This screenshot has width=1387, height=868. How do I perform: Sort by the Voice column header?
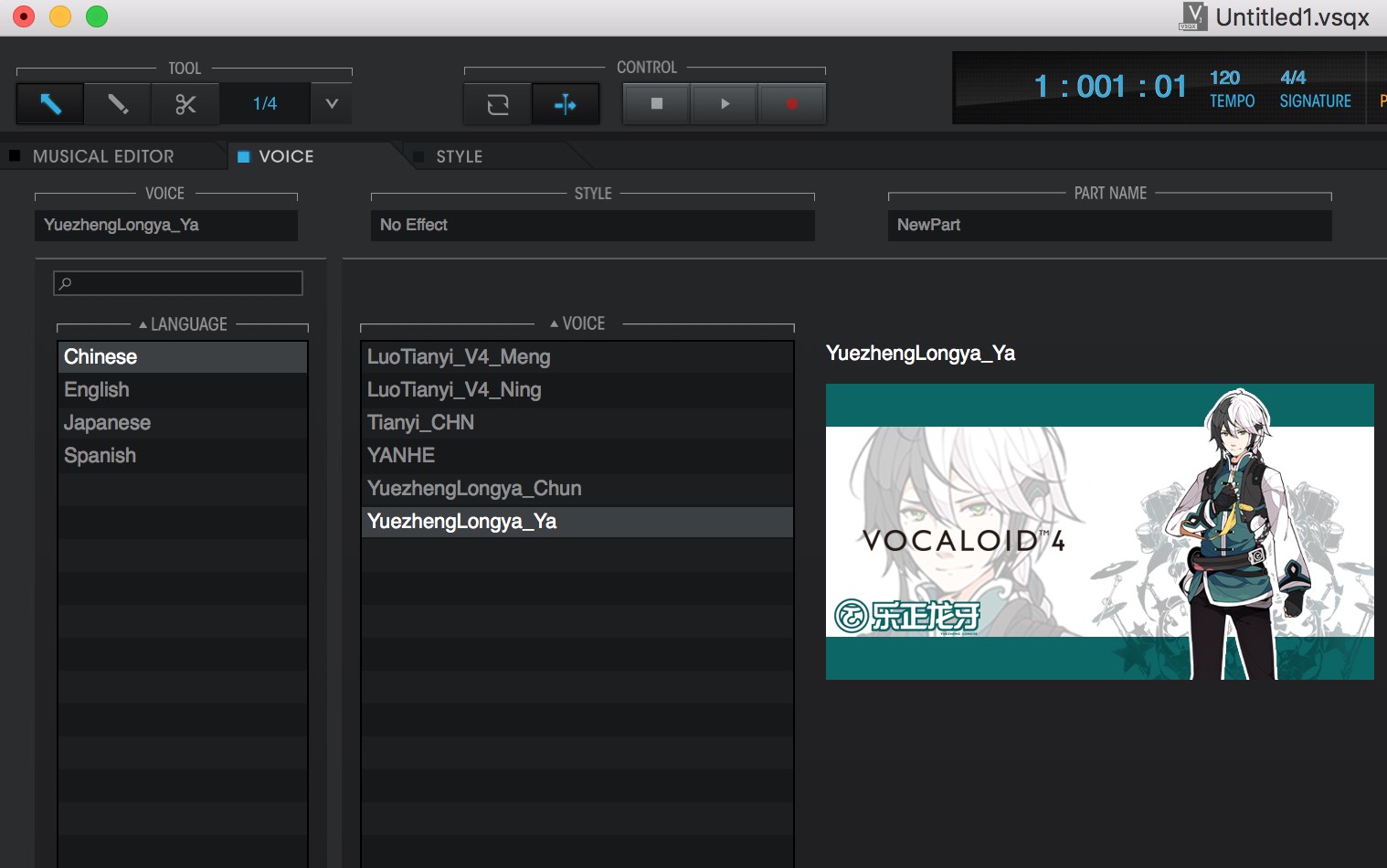577,323
